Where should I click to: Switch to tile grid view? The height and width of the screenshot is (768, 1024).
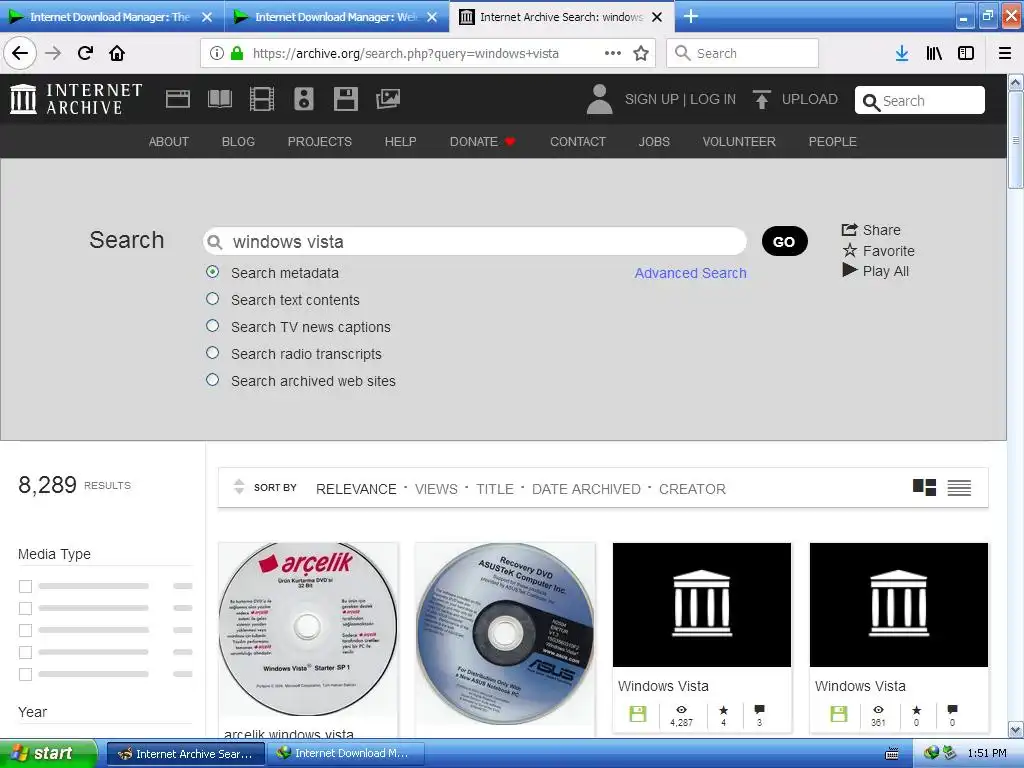(924, 487)
